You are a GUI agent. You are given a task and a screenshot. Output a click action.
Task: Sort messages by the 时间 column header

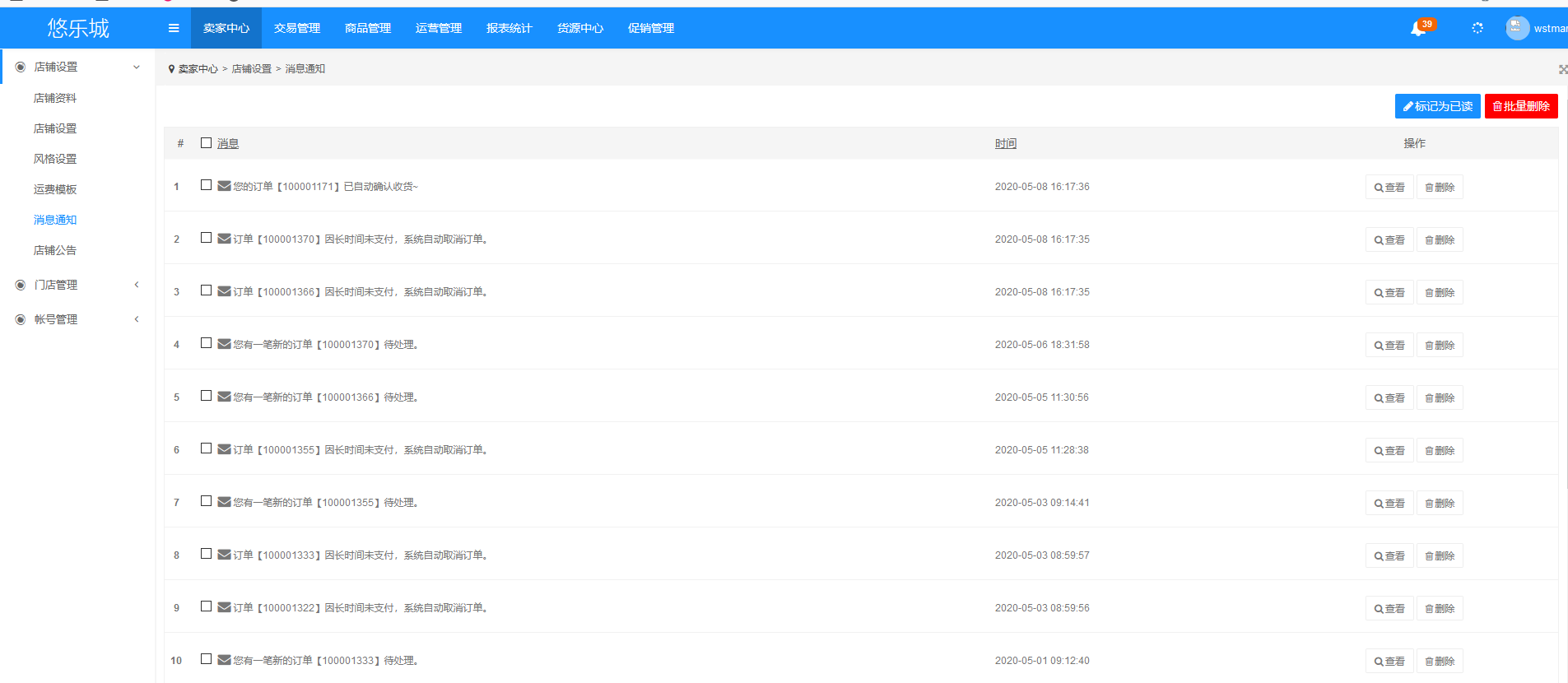1005,143
